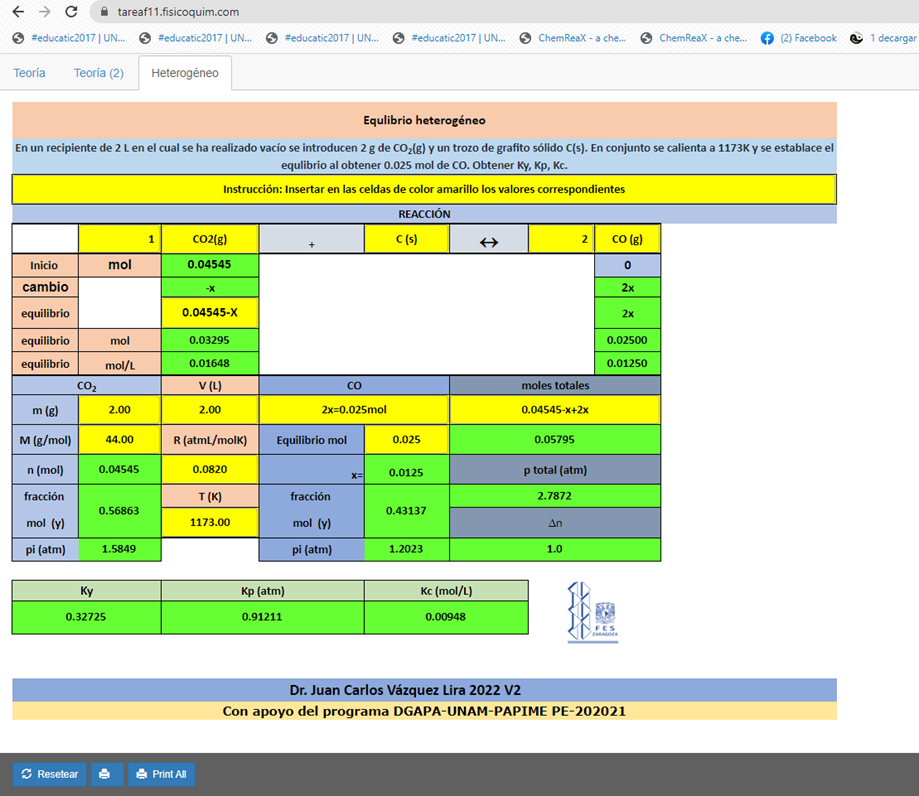Click the yellow CO2 coefficient cell '1'
919x796 pixels.
(x=120, y=239)
